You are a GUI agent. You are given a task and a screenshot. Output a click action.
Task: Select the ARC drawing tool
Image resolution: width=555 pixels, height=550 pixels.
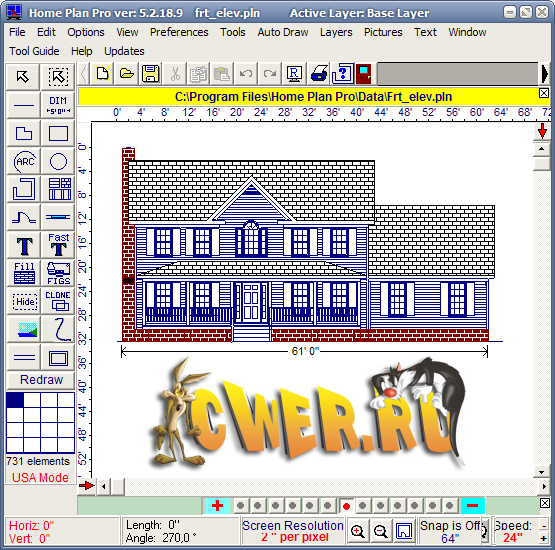[24, 162]
